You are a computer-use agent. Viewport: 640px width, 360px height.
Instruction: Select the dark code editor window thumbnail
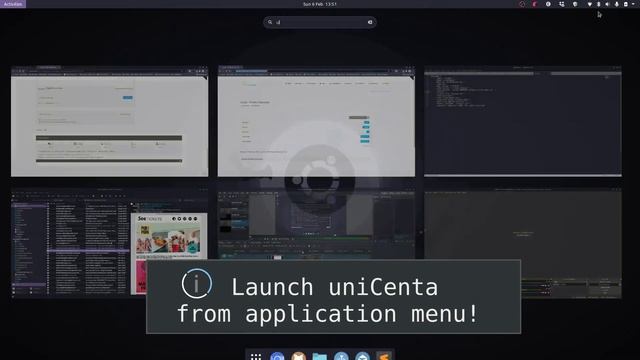[x=523, y=121]
